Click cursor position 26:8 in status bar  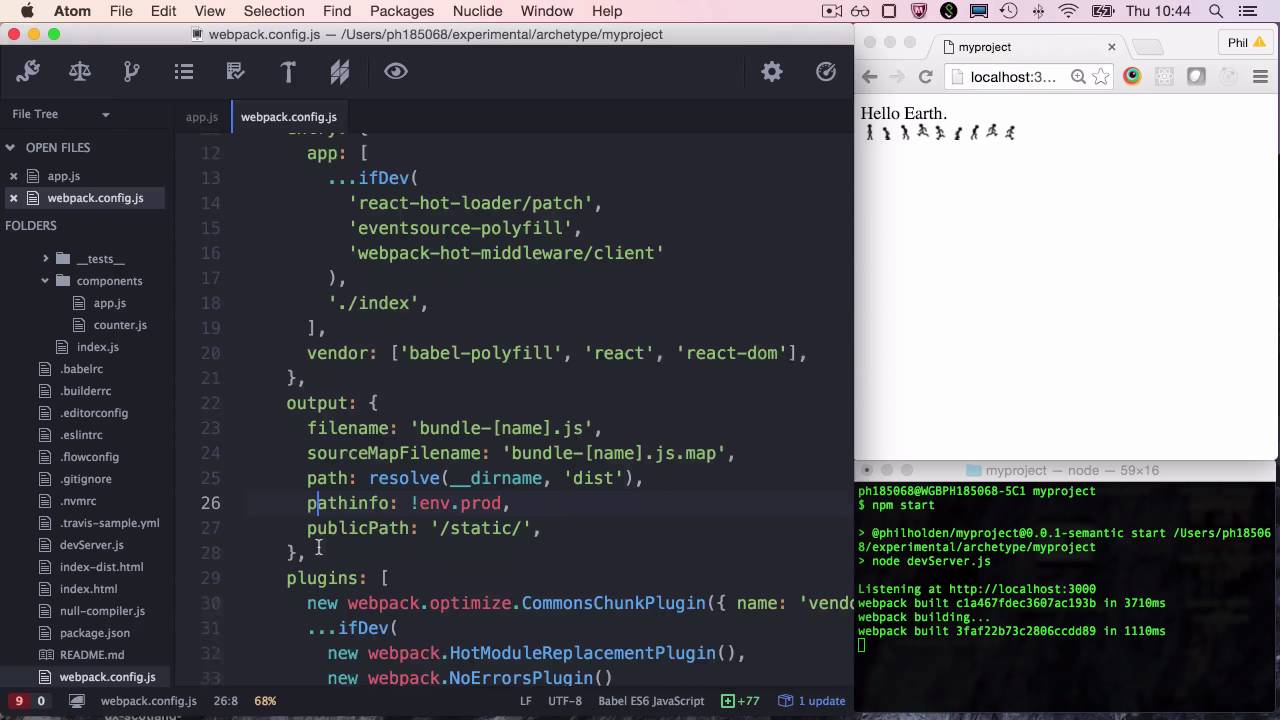click(x=226, y=701)
